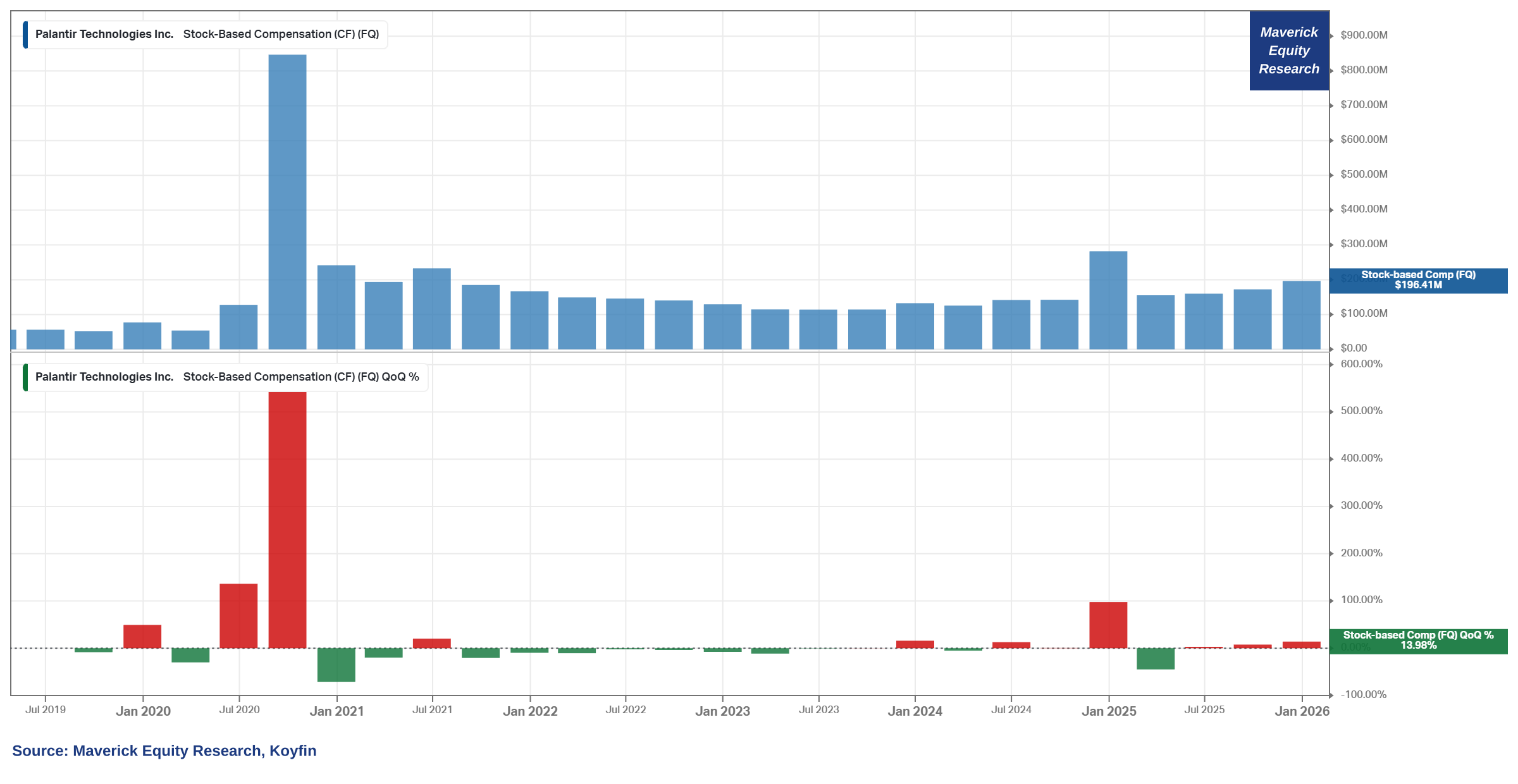Click the $900.00M y-axis tick label
Viewport: 1518px width, 784px height.
1364,35
